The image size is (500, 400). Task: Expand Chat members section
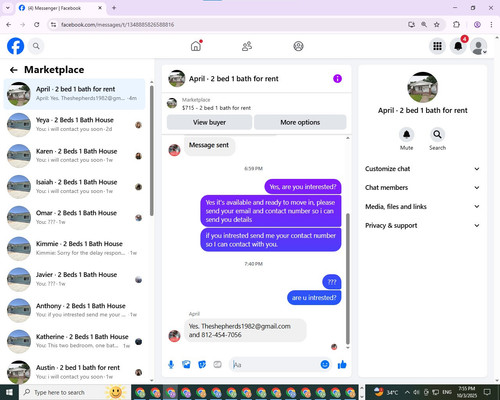point(422,187)
